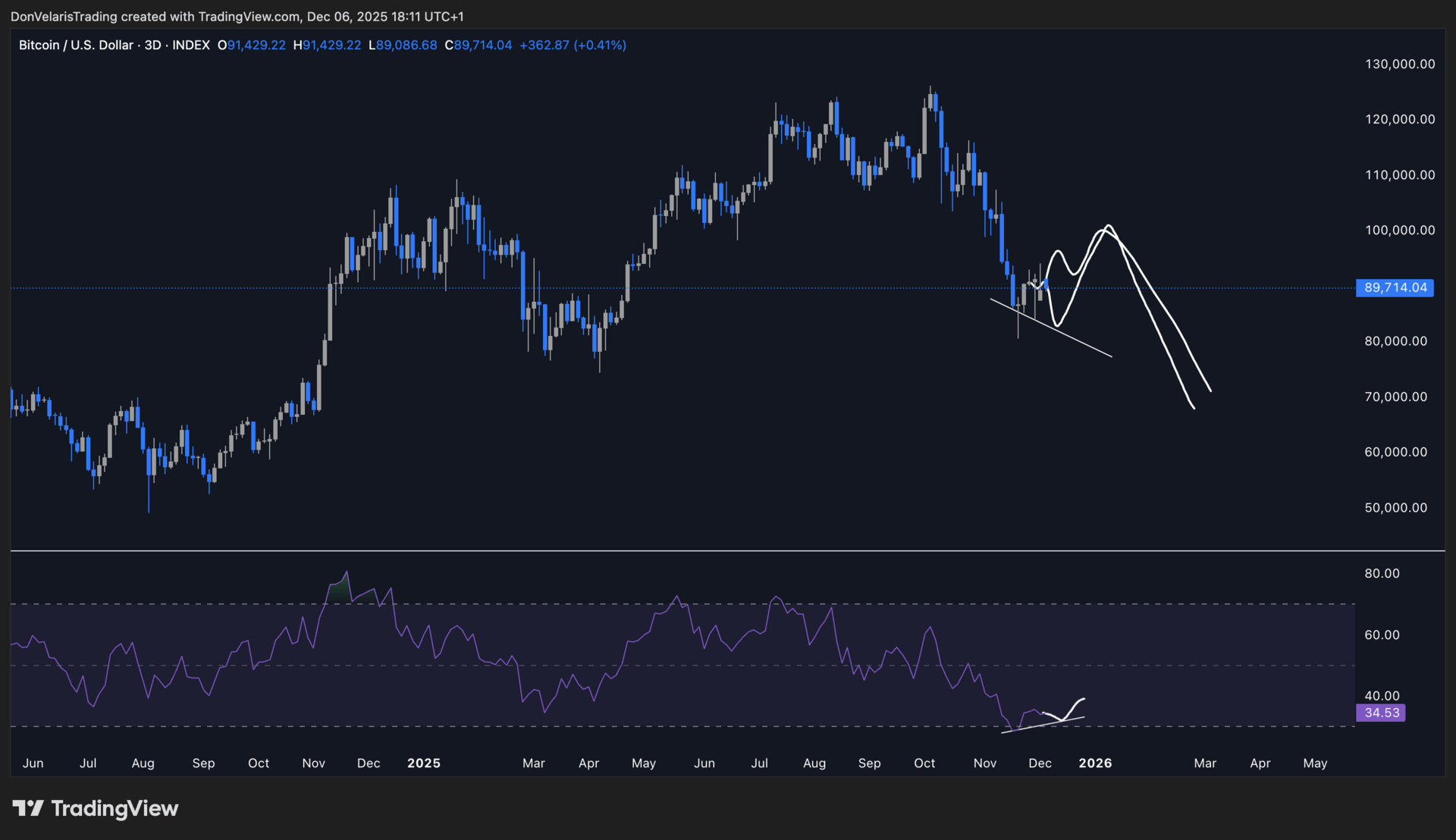The image size is (1456, 840).
Task: Click the bold 2025 label on time axis
Action: (x=423, y=763)
